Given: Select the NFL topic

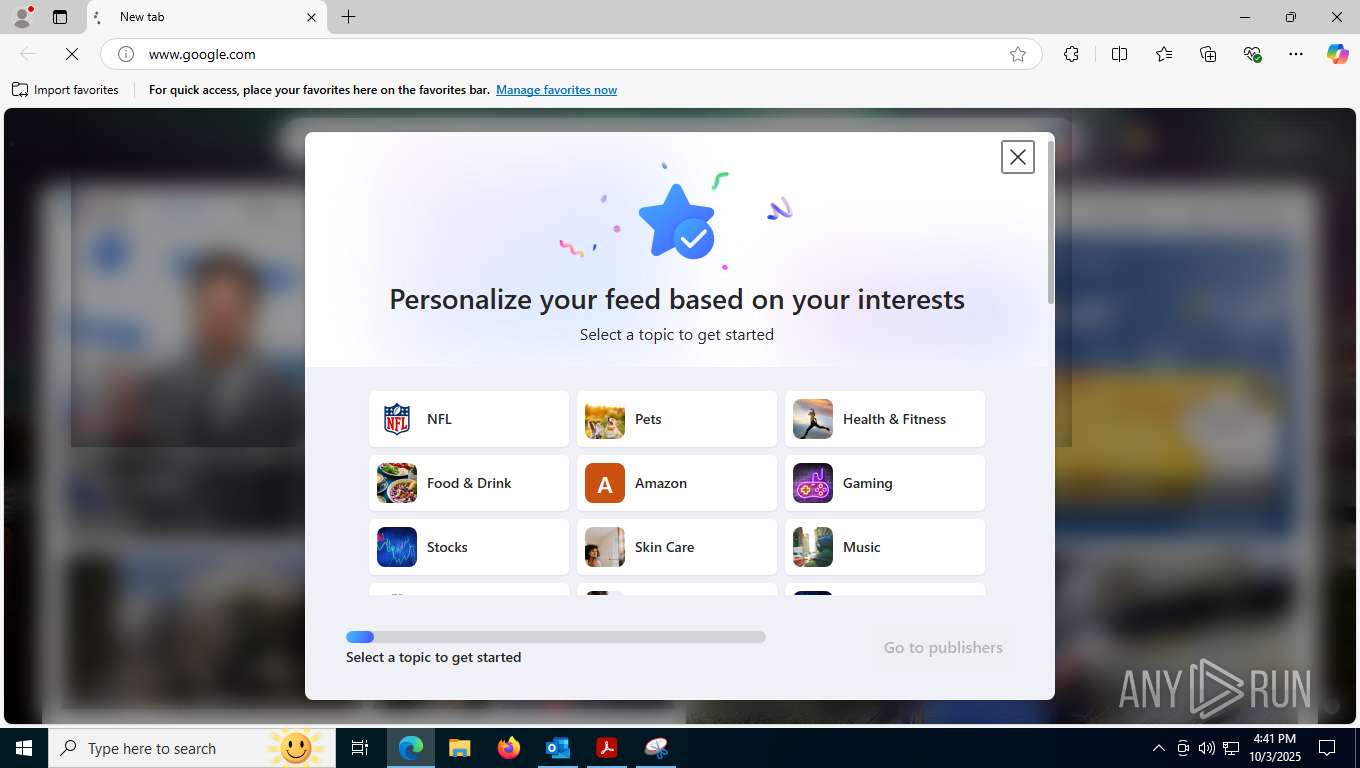Looking at the screenshot, I should point(469,419).
